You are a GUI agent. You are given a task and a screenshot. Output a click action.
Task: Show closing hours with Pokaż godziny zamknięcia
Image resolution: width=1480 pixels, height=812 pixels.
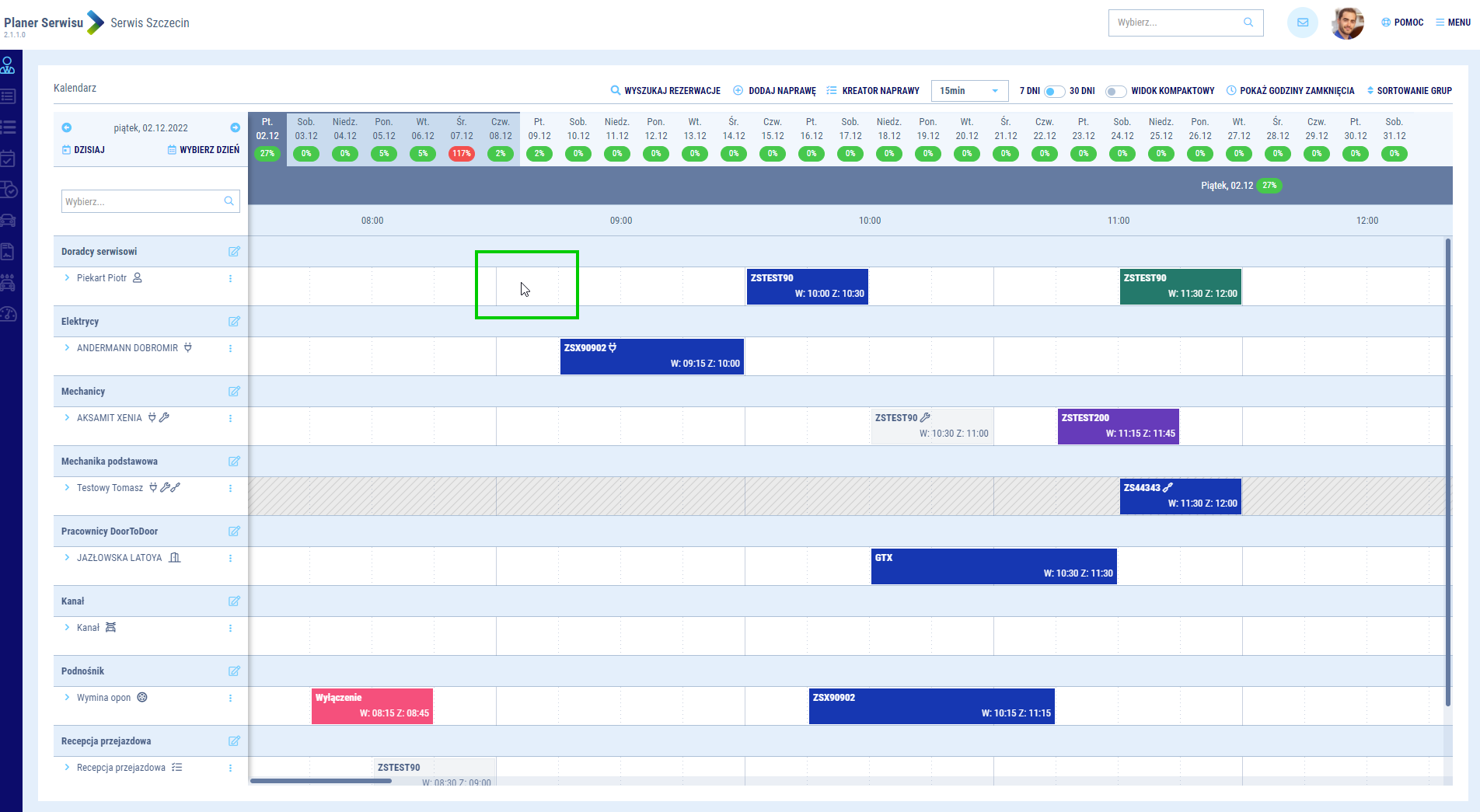[x=1290, y=91]
